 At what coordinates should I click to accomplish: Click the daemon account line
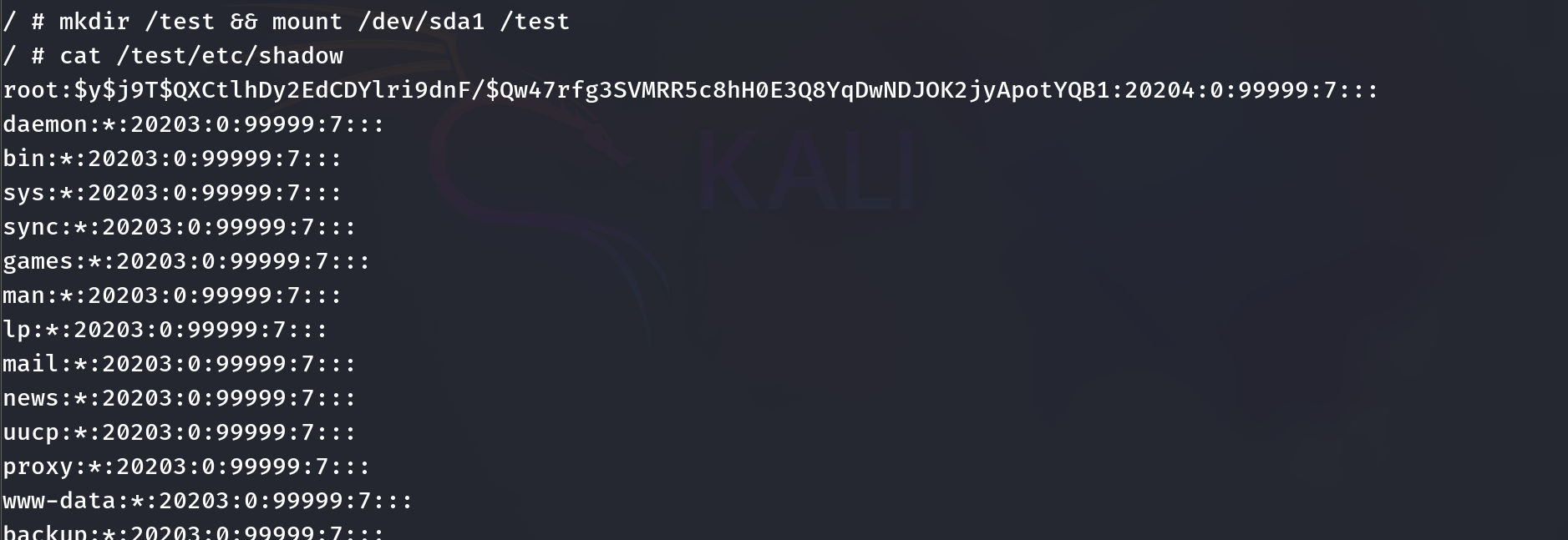tap(193, 124)
